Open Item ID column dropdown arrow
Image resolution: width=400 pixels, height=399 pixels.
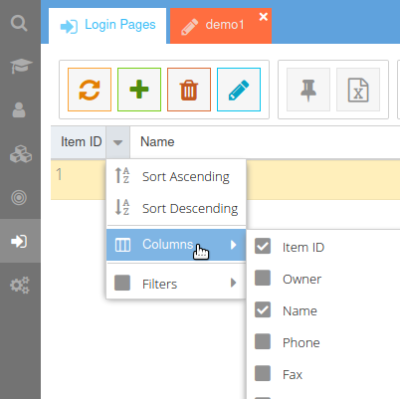118,142
